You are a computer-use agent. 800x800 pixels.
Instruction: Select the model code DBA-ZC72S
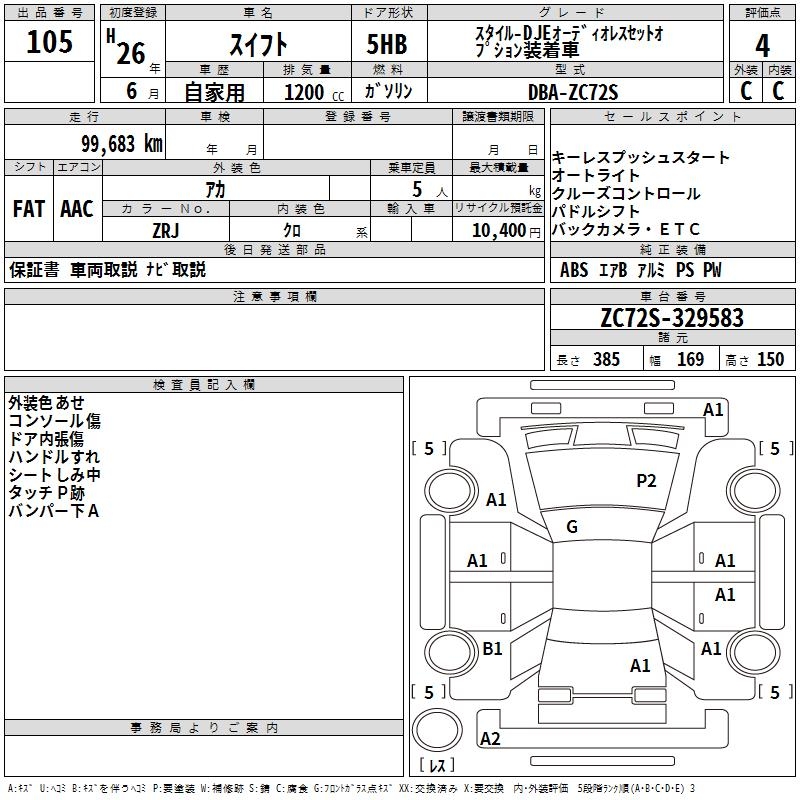tap(573, 92)
